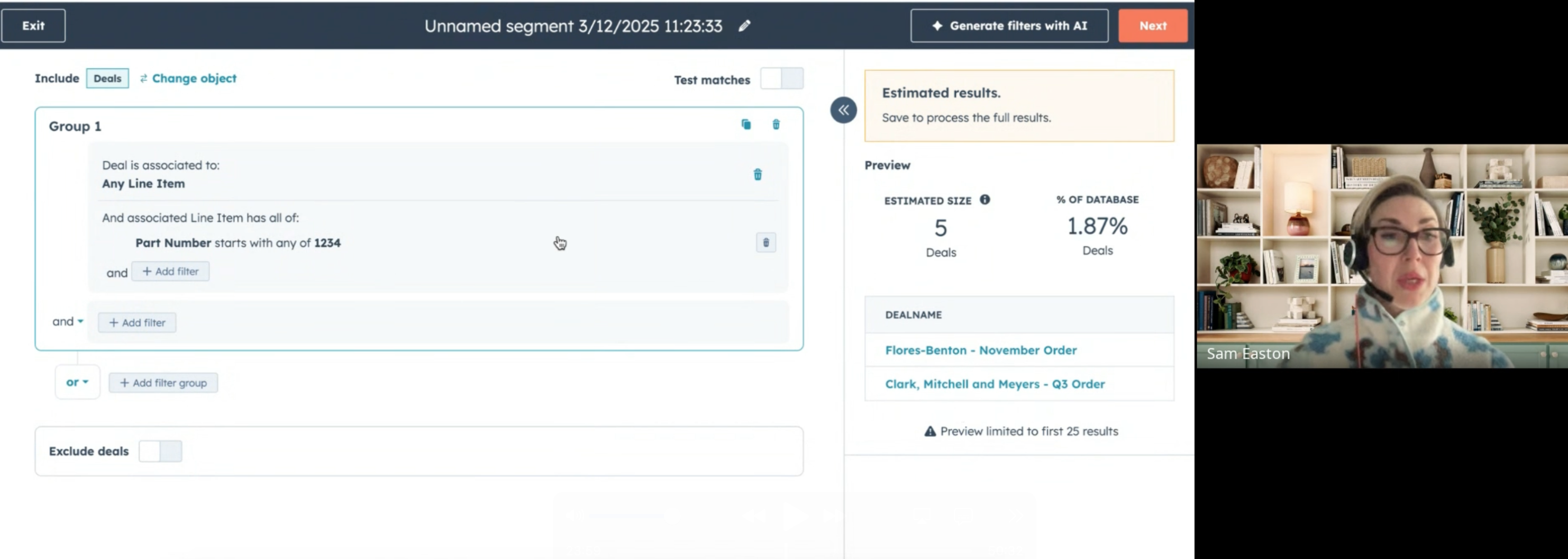
Task: Duplicate Group 1 with the clone icon
Action: (x=746, y=124)
